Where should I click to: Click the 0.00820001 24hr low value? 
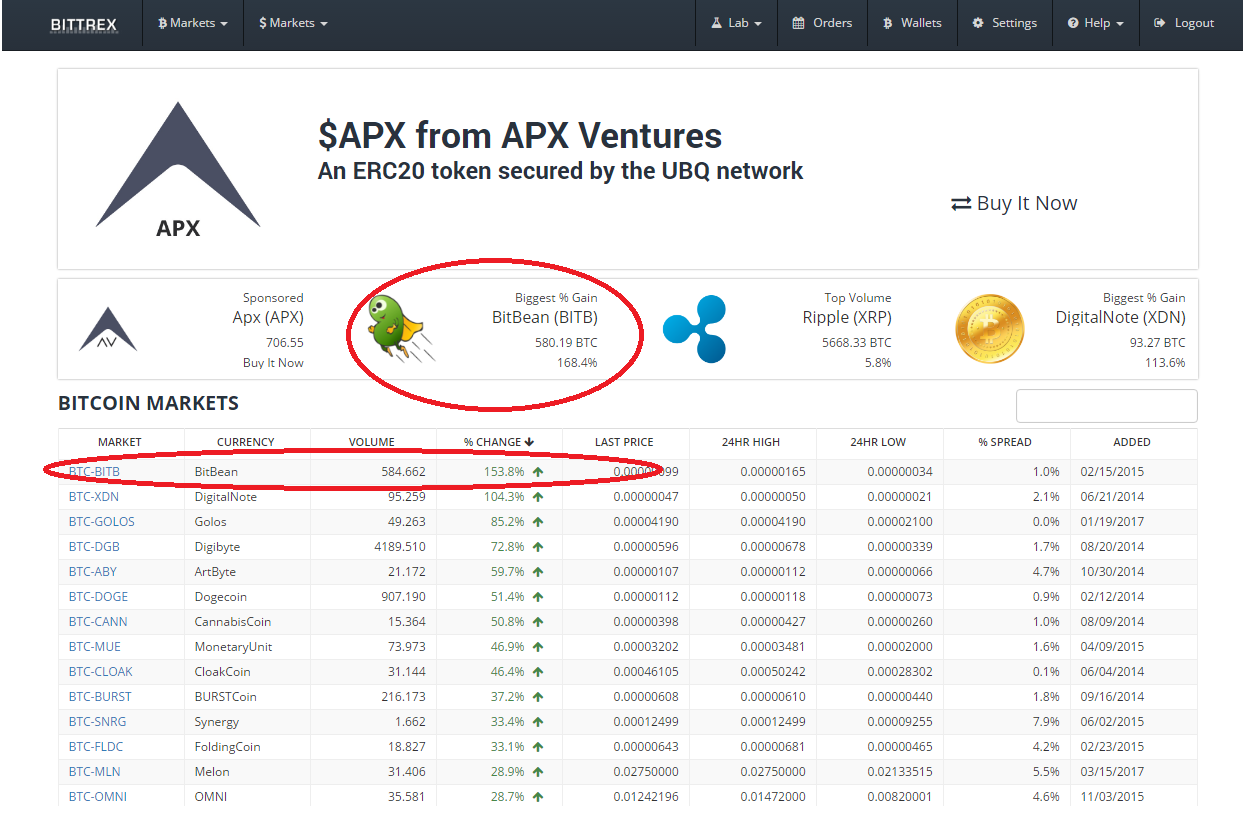click(x=900, y=796)
